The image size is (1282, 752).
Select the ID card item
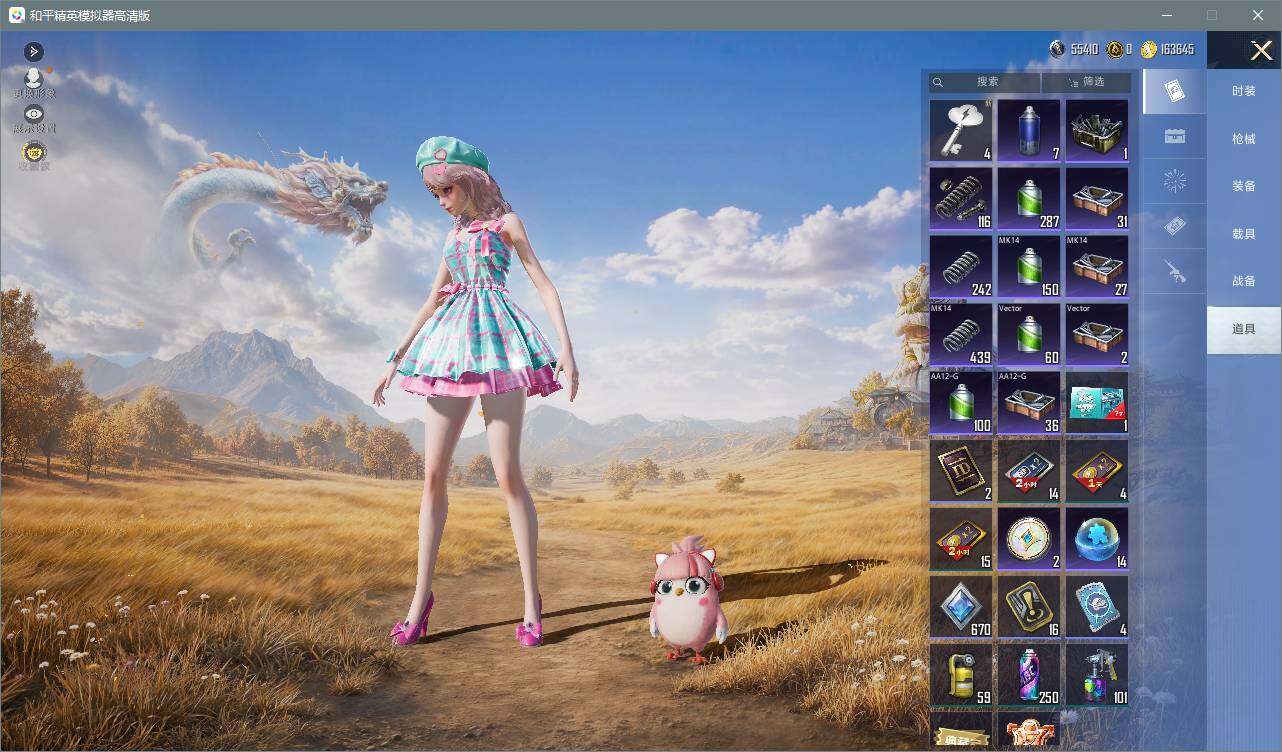click(961, 470)
